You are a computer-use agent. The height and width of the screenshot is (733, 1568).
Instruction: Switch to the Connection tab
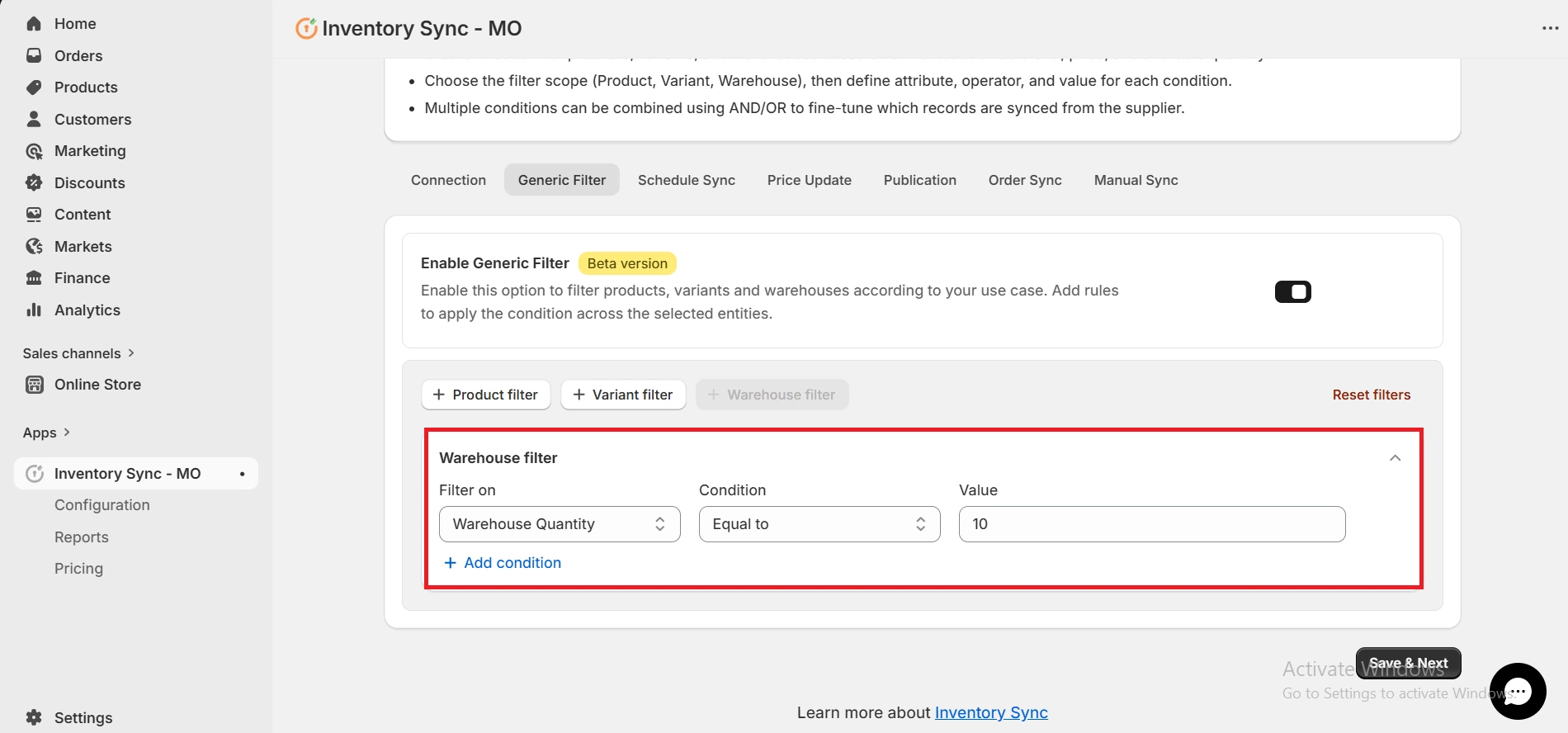448,180
